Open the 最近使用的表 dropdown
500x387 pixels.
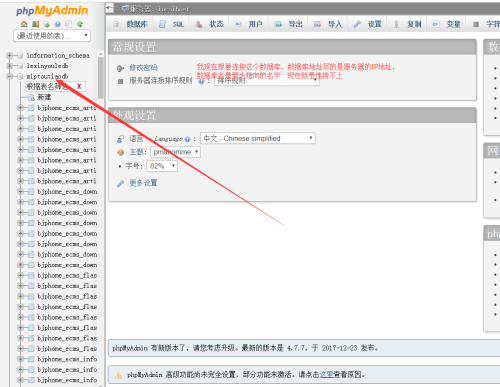[52, 36]
